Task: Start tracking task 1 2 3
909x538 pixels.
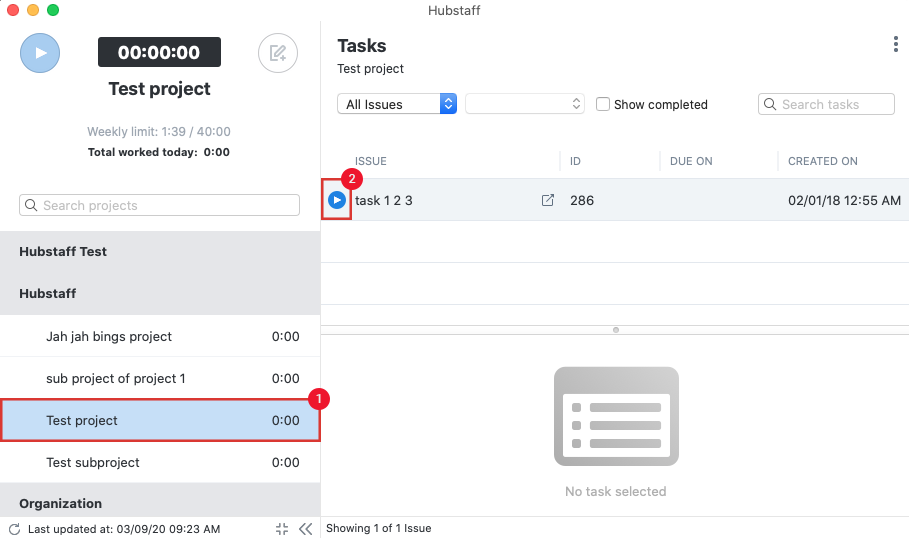Action: (x=337, y=200)
